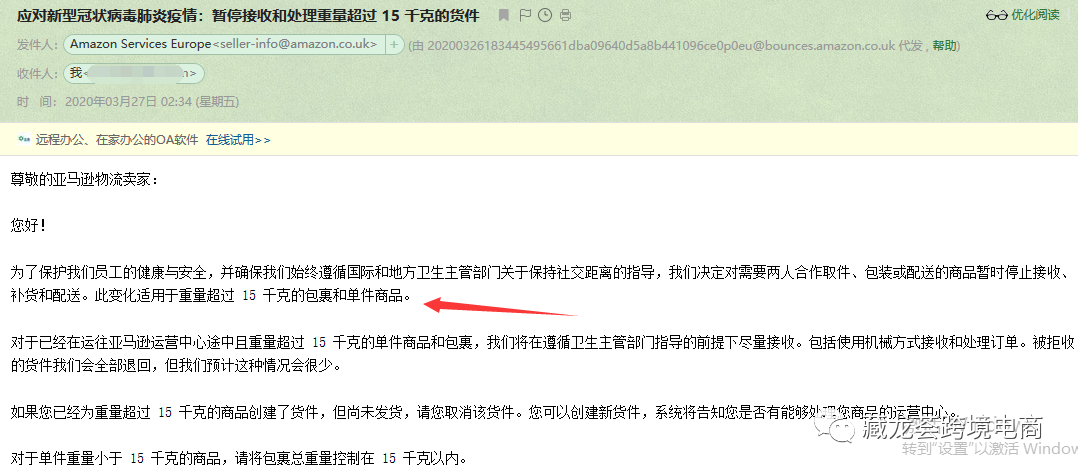The height and width of the screenshot is (474, 1078).
Task: Click the 我 recipient address chip
Action: click(x=133, y=73)
